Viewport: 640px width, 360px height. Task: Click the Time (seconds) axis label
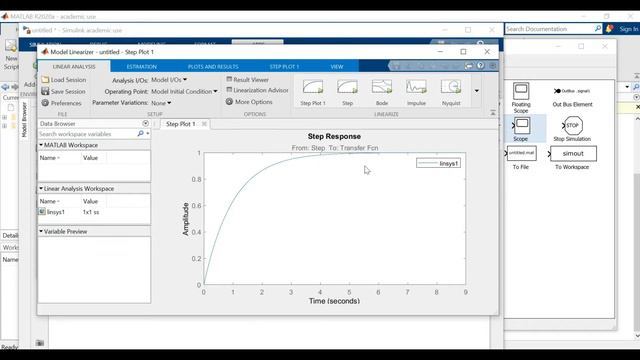click(334, 301)
